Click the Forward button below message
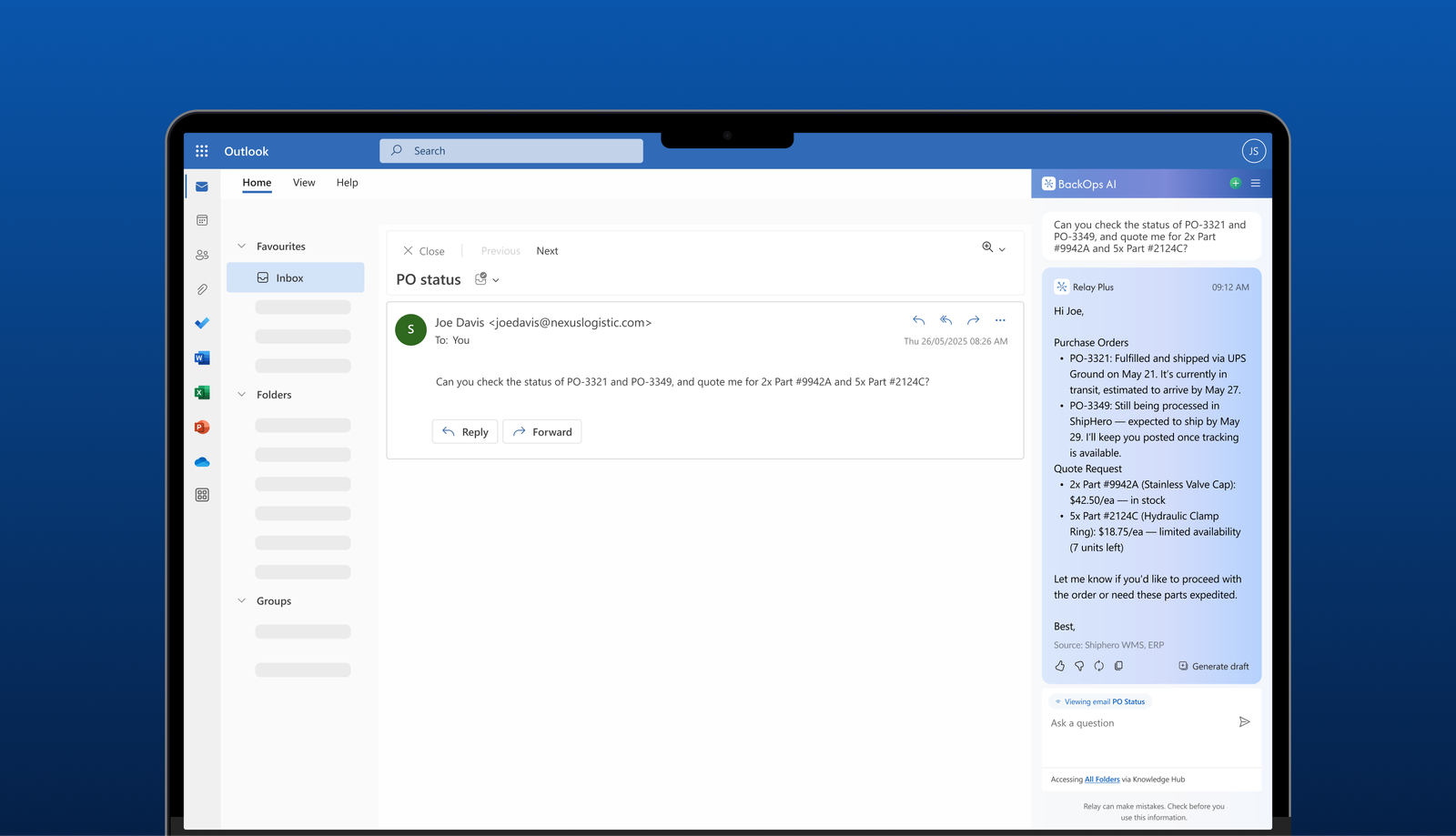Image resolution: width=1456 pixels, height=836 pixels. pyautogui.click(x=542, y=432)
